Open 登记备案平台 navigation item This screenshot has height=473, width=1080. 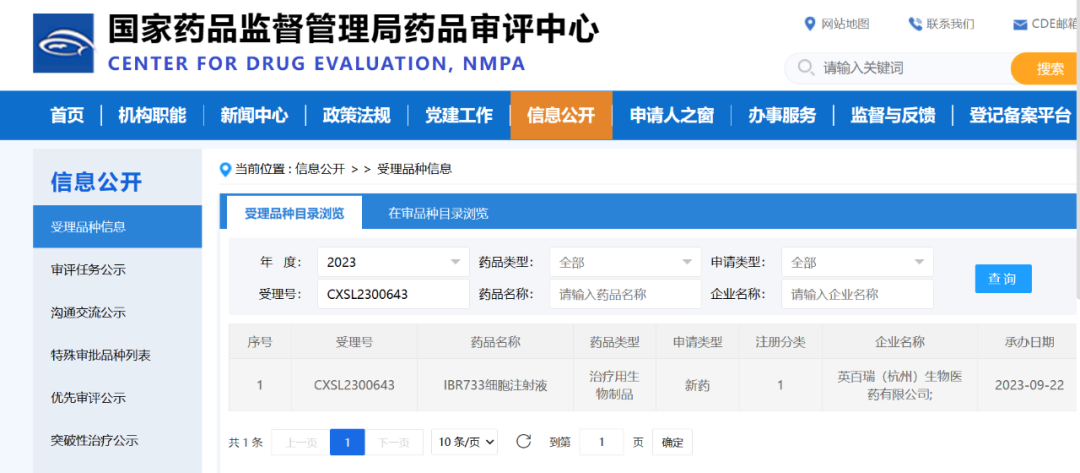1020,115
